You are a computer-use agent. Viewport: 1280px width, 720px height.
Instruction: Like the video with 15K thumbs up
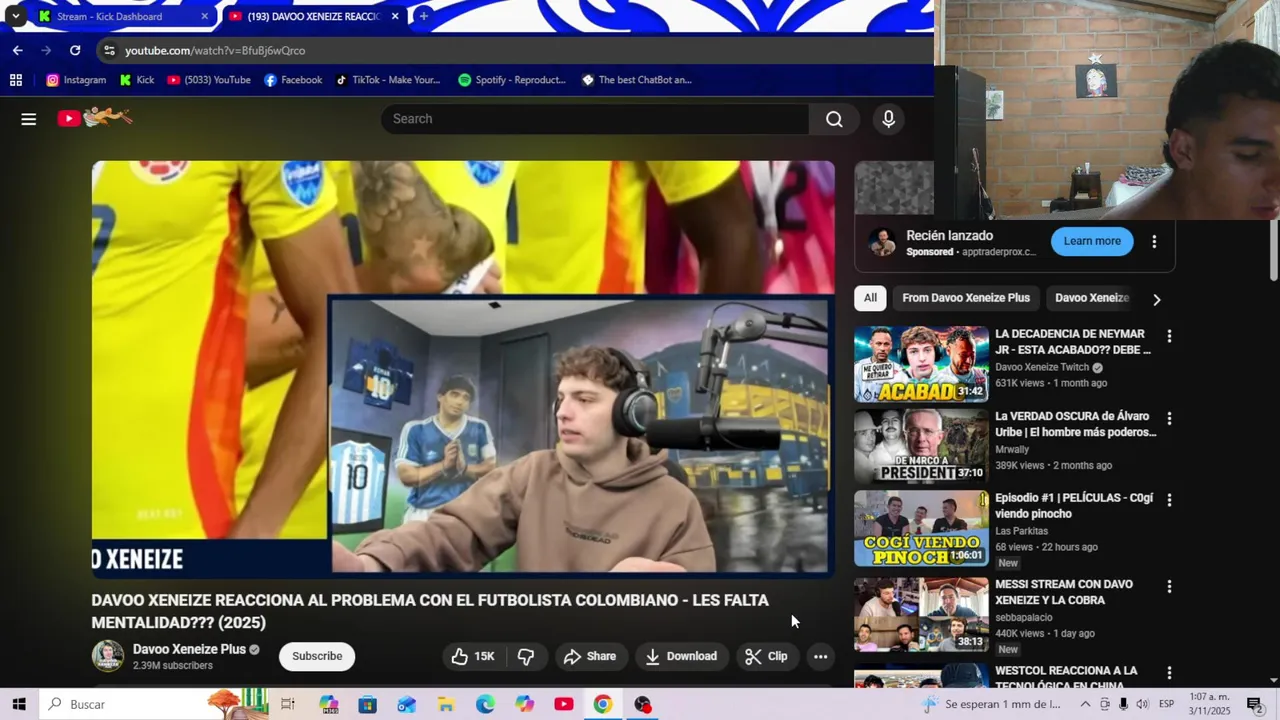[472, 656]
